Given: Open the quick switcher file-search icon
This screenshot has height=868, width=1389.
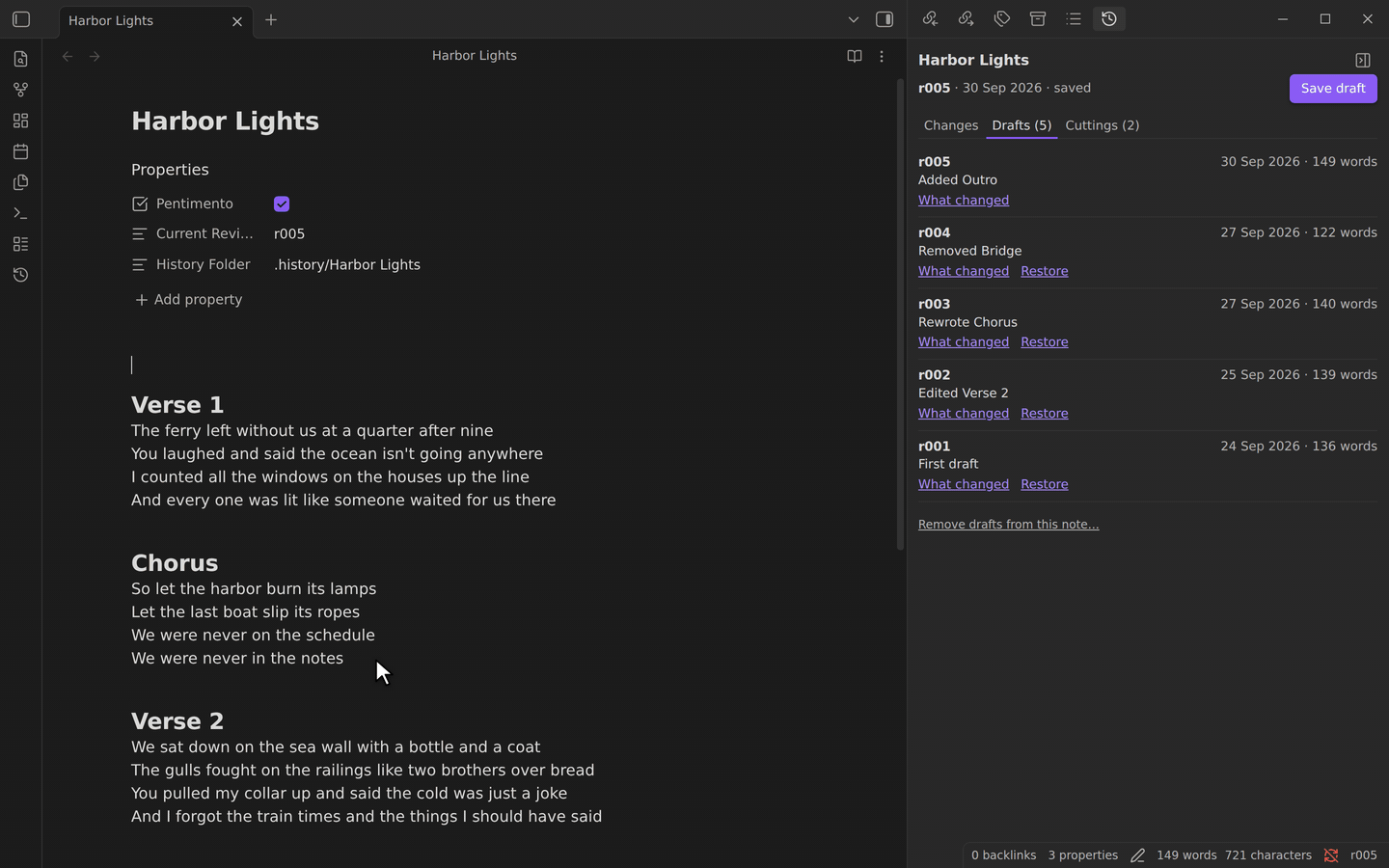Looking at the screenshot, I should tap(21, 59).
